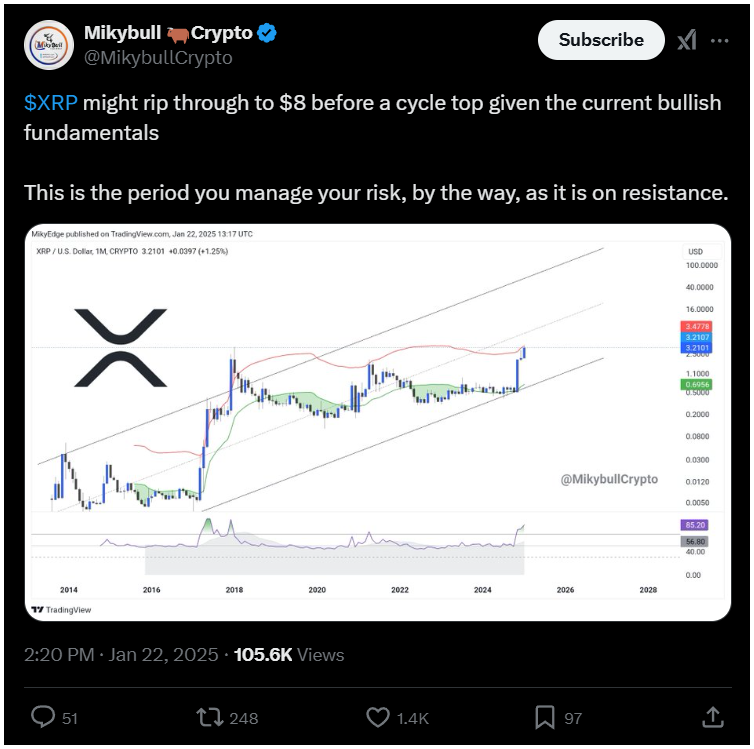Click the share upload icon

(713, 717)
